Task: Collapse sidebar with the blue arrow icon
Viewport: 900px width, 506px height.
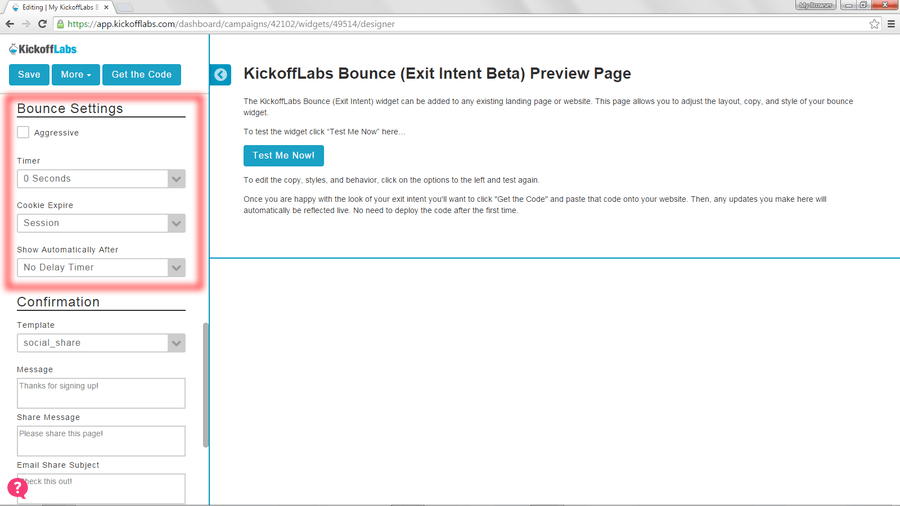Action: tap(220, 74)
